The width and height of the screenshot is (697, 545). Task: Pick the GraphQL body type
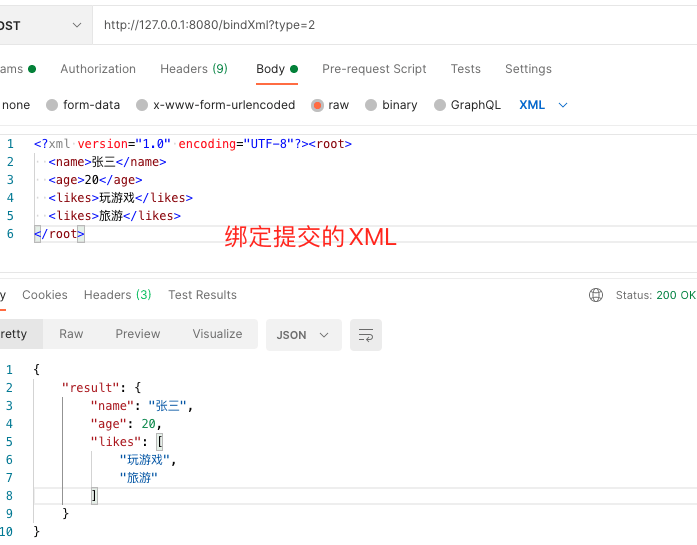coord(467,105)
